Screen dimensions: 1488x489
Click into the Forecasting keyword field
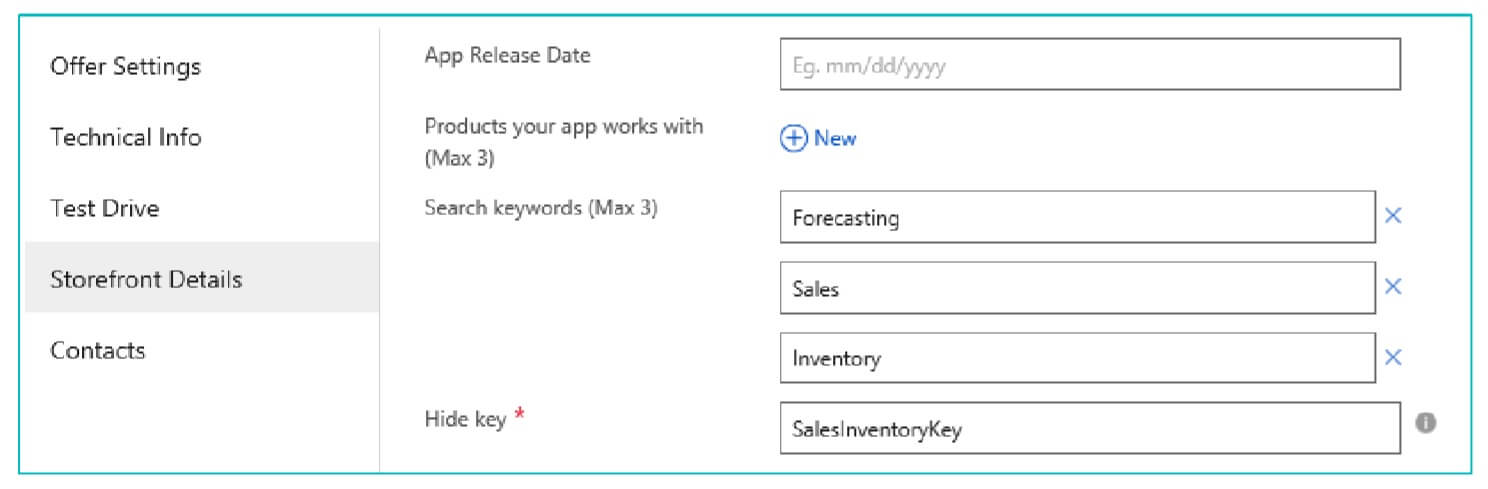(1078, 216)
